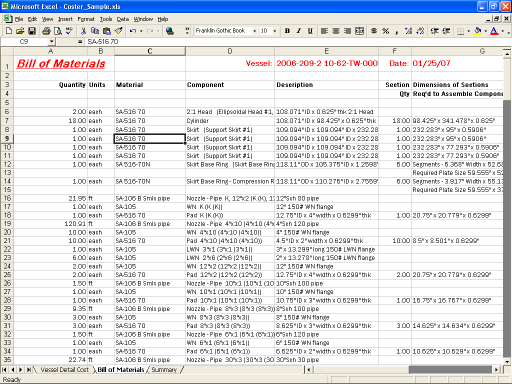The image size is (512, 384).
Task: Apply comma style formatting
Action: point(397,31)
